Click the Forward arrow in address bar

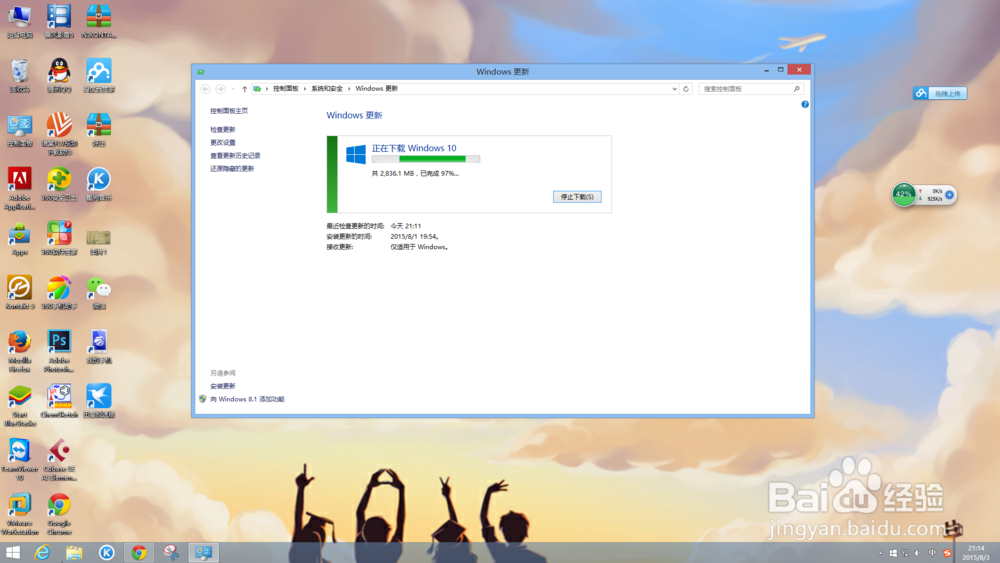coord(220,89)
